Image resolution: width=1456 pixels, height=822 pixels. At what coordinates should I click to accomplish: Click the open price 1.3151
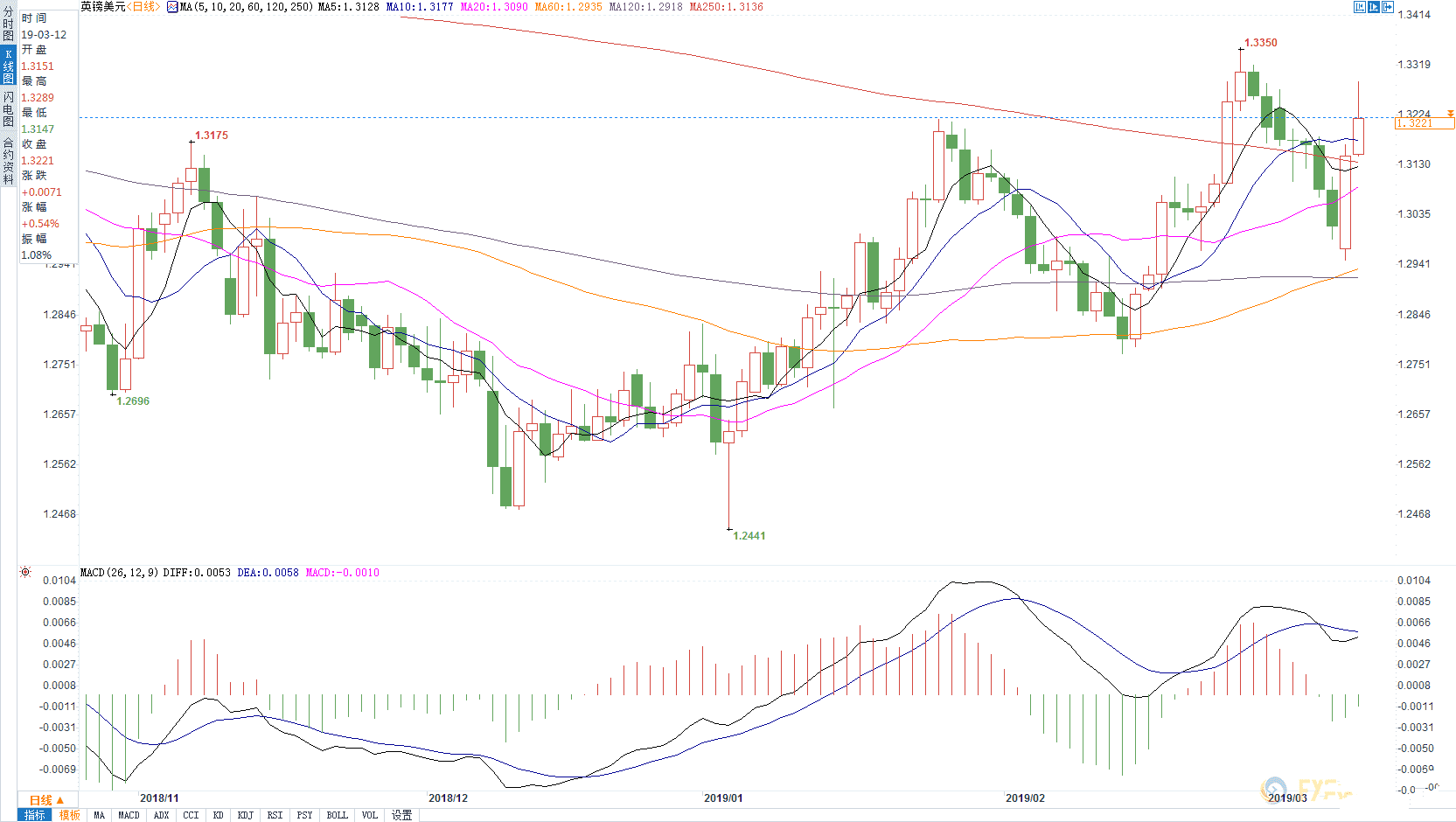click(38, 66)
